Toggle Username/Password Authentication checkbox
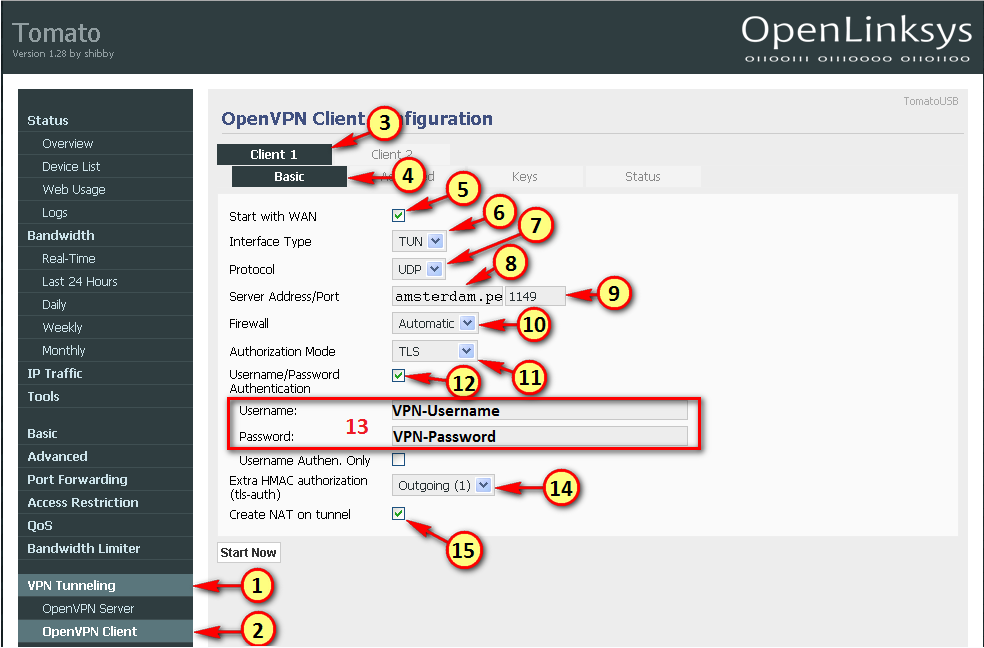The height and width of the screenshot is (648, 984). pos(398,376)
